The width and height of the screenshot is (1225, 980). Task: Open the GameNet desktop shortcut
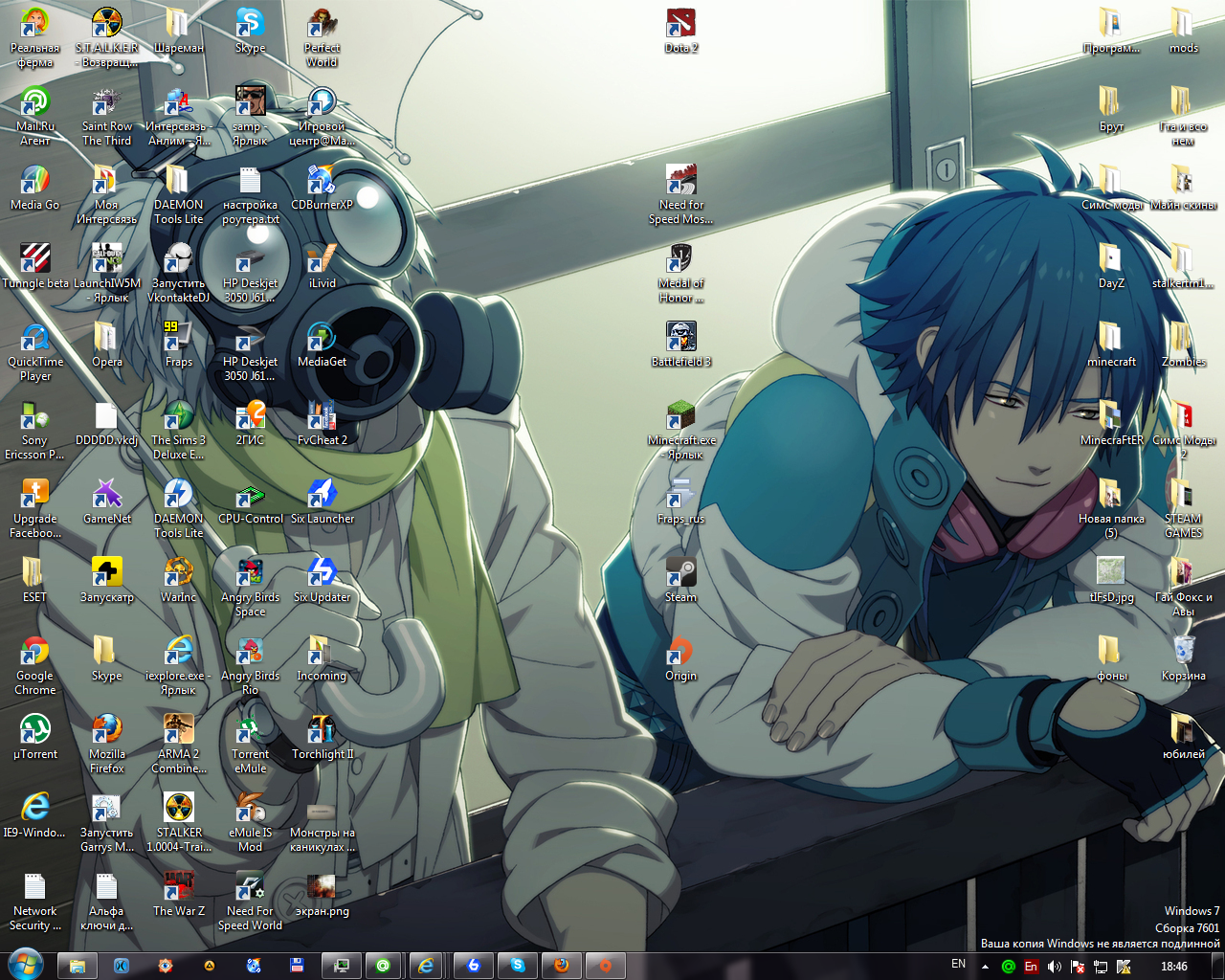point(106,501)
